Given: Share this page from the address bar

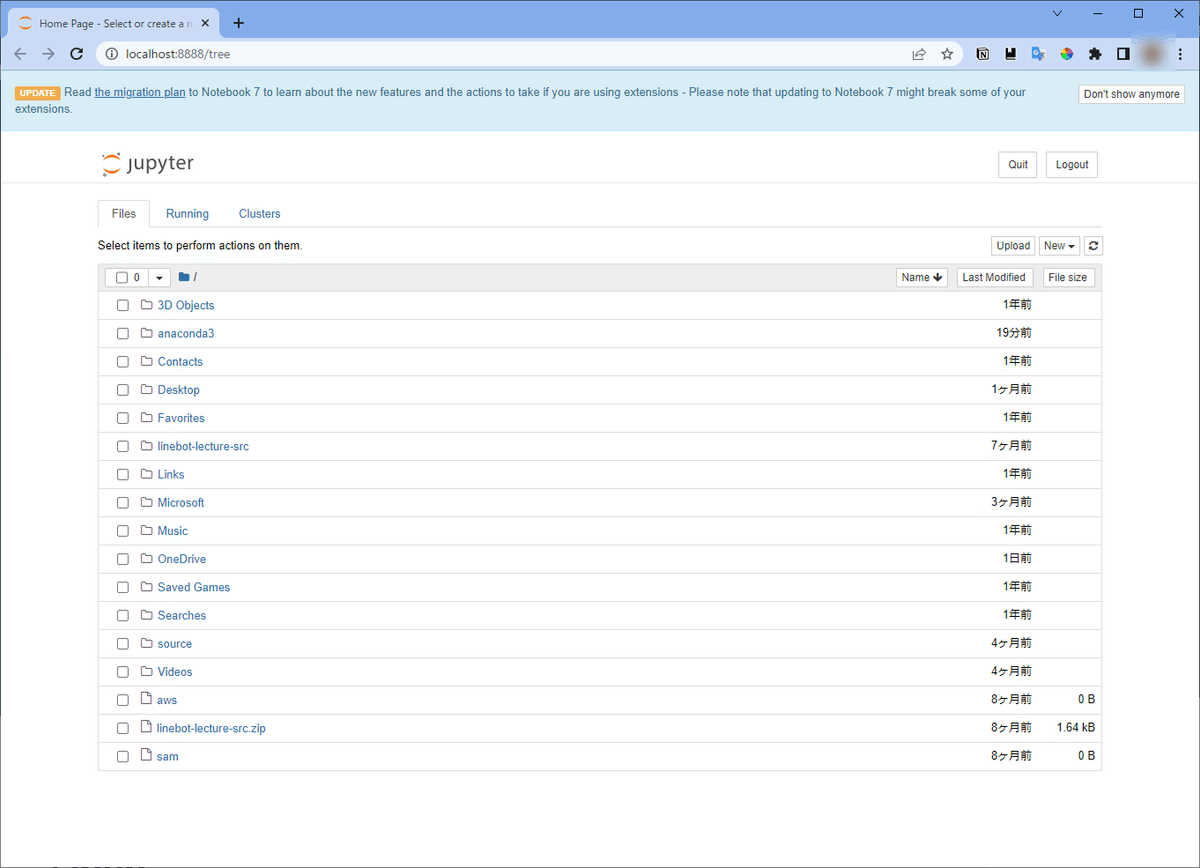Looking at the screenshot, I should (919, 54).
